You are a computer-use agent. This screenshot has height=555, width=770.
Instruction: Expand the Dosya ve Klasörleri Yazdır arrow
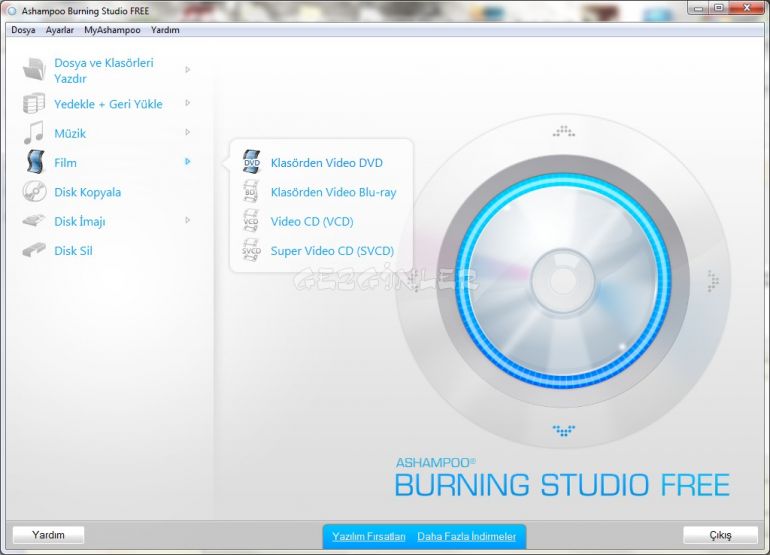point(188,70)
